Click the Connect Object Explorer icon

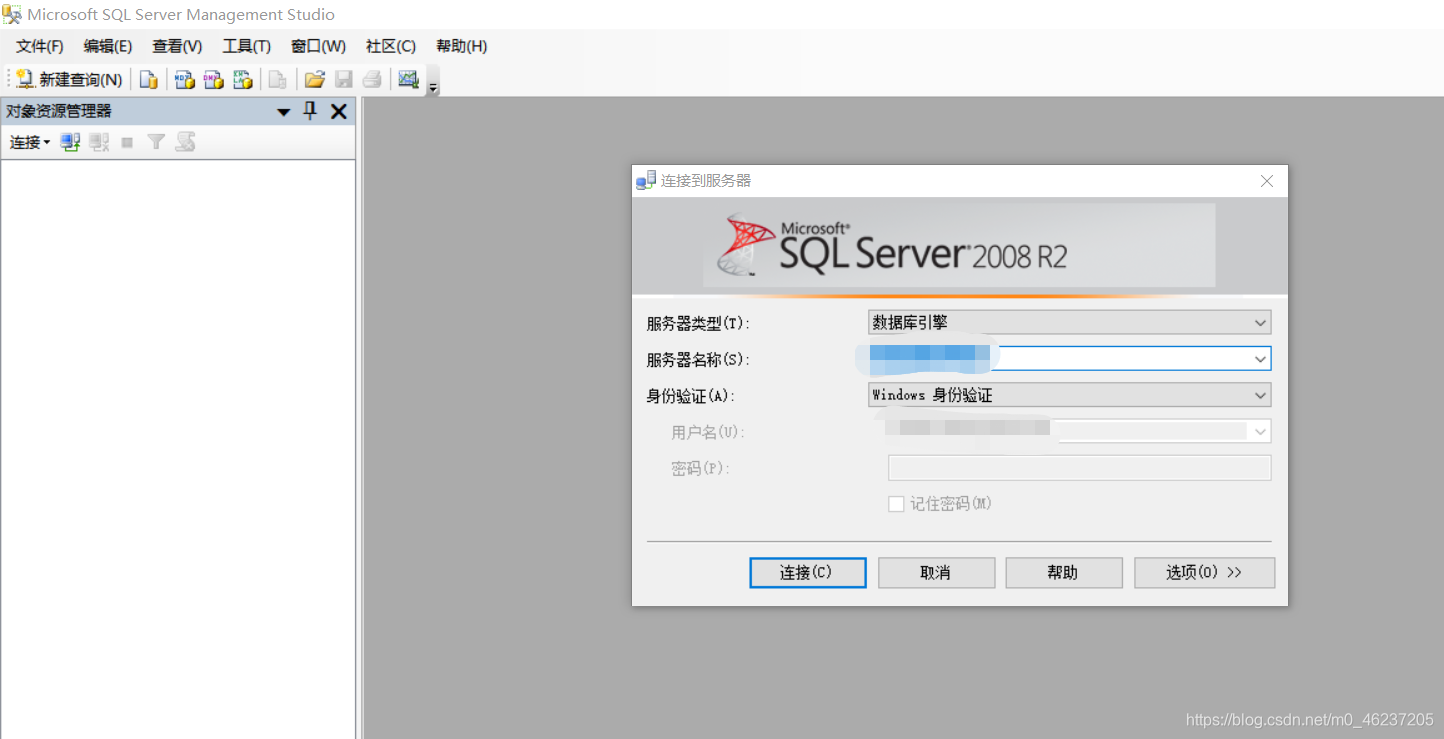70,142
